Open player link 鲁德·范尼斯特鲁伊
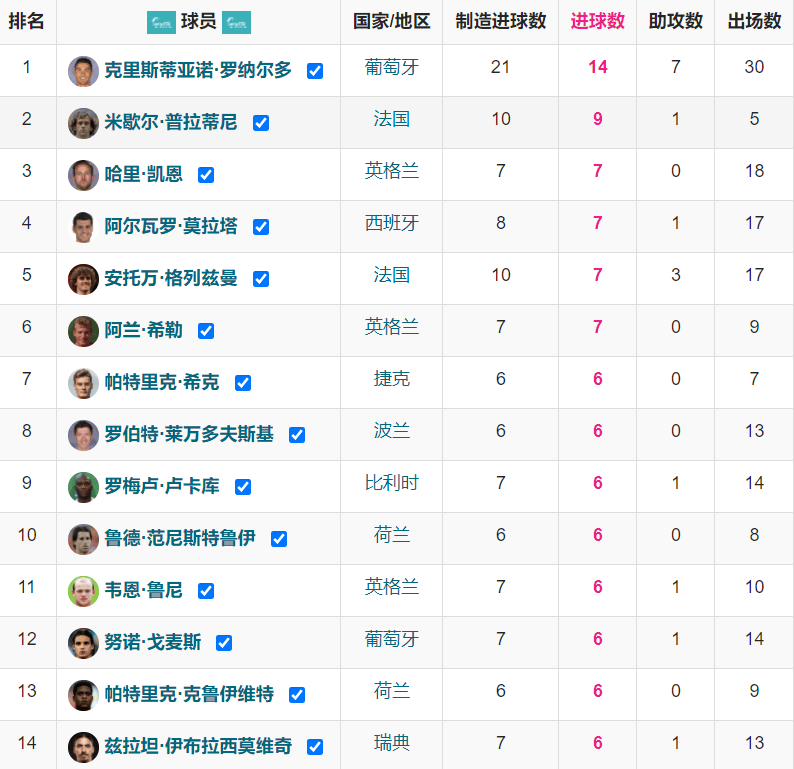The width and height of the screenshot is (794, 769). point(180,538)
